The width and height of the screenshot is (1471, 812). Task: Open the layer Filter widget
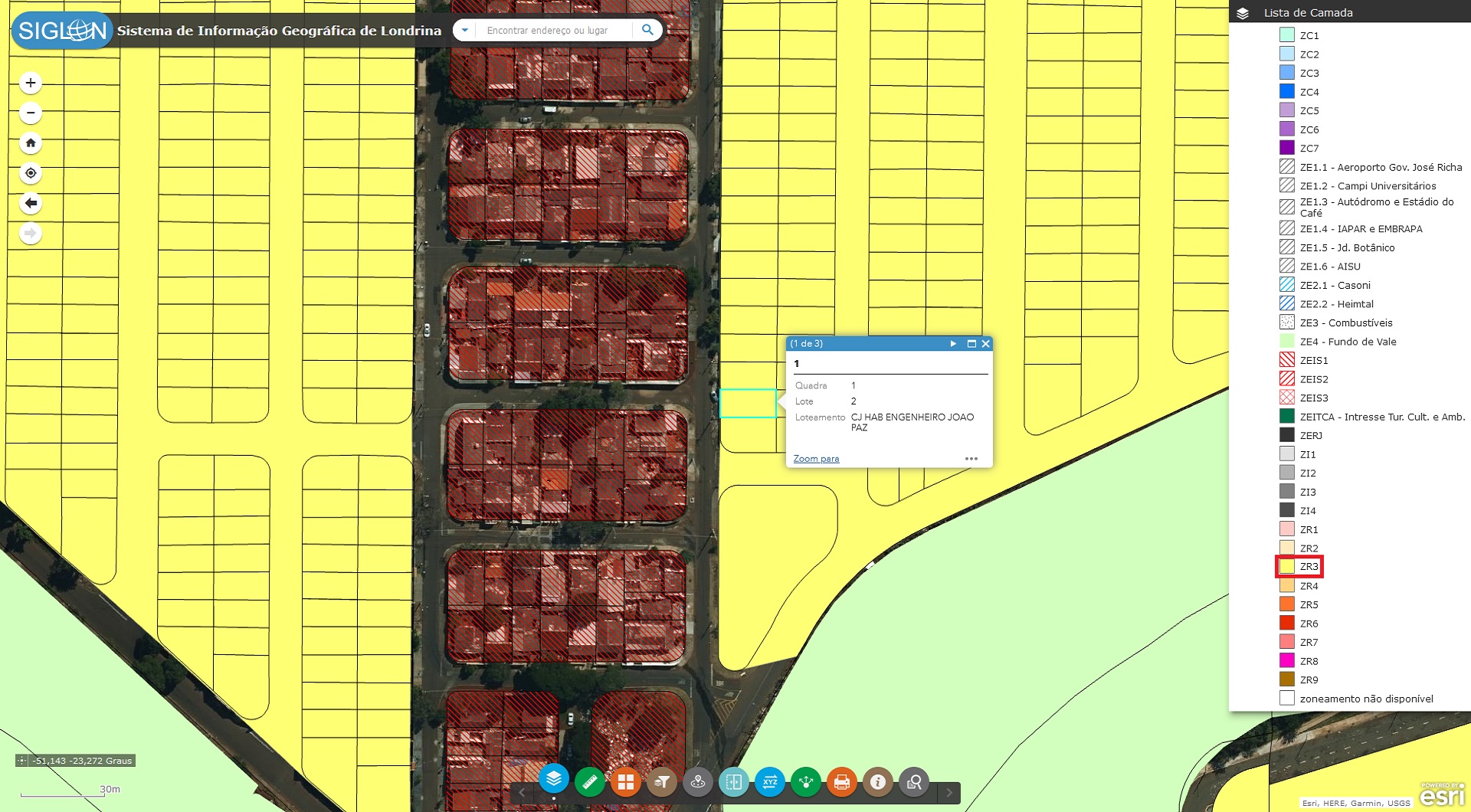(x=662, y=782)
